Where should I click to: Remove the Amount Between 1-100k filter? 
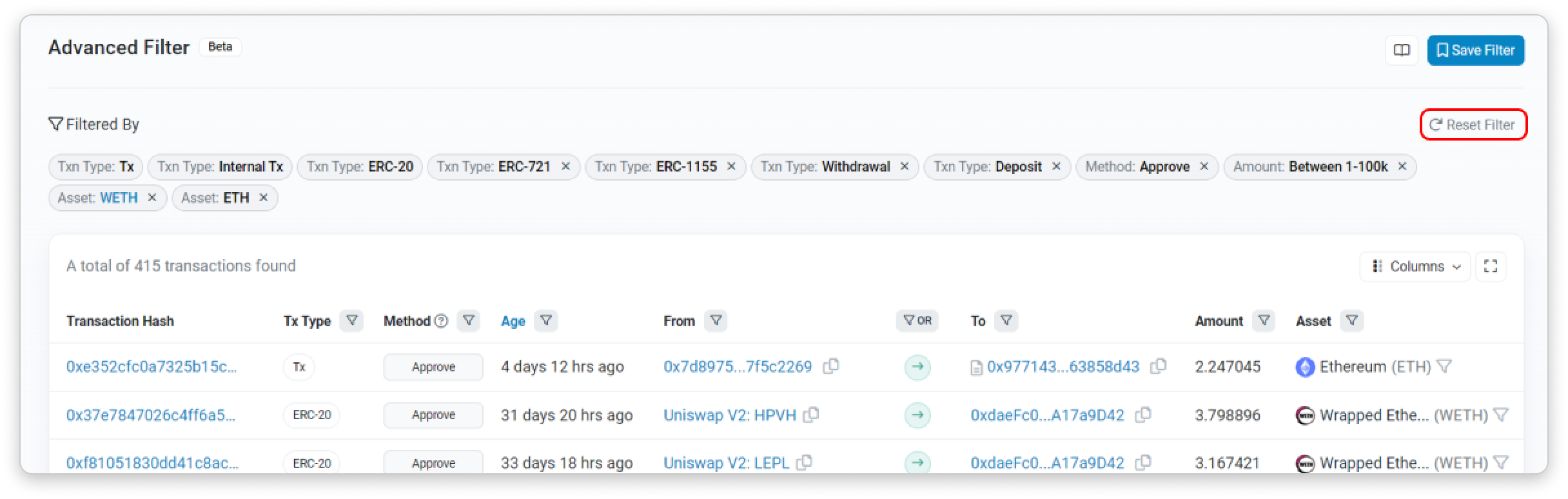(1402, 166)
